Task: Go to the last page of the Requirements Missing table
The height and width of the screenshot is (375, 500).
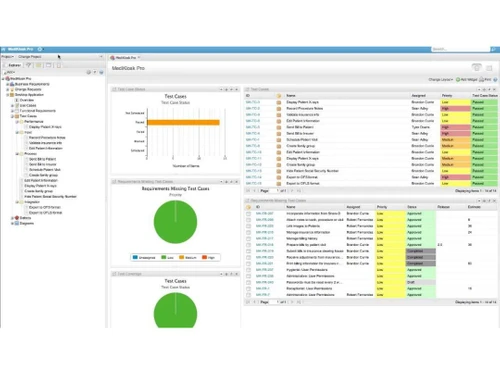Action: click(x=299, y=302)
